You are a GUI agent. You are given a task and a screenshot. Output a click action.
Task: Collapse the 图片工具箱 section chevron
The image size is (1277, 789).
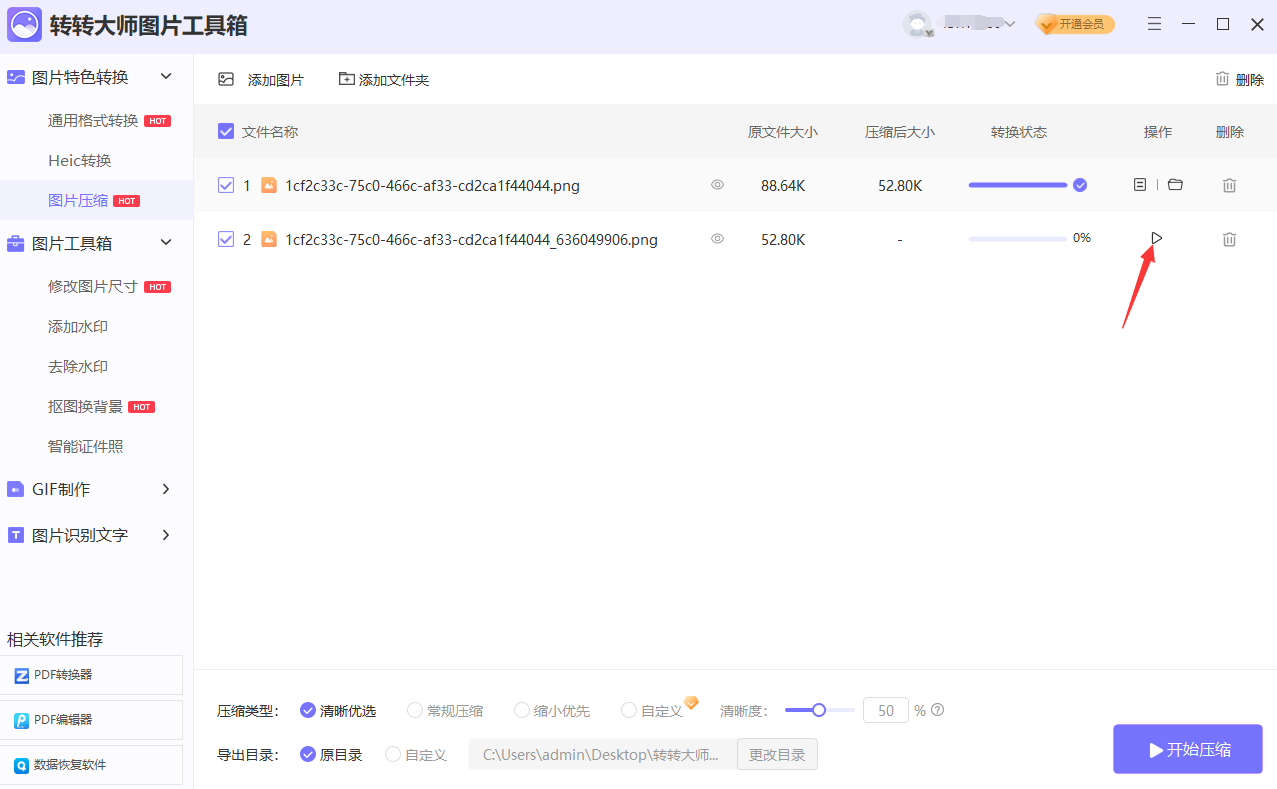click(x=166, y=242)
